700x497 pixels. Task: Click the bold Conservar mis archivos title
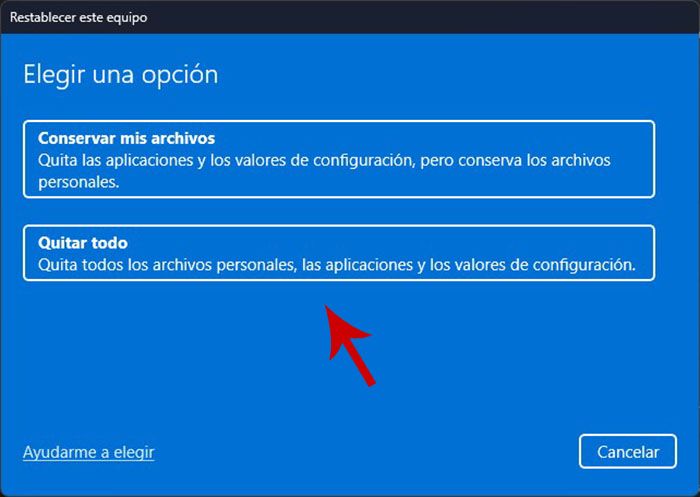pyautogui.click(x=126, y=138)
